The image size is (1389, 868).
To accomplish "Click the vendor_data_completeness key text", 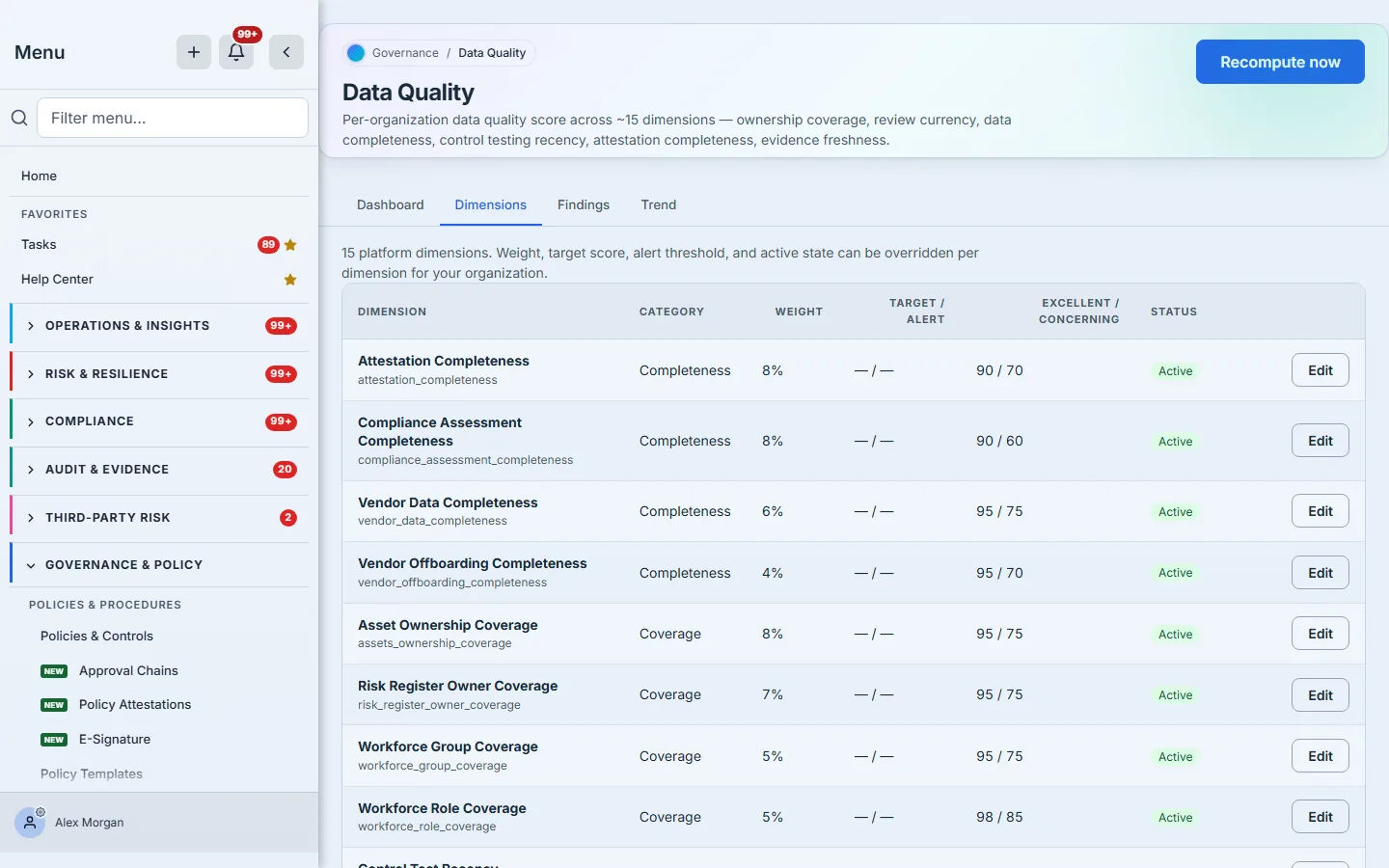I will (432, 521).
